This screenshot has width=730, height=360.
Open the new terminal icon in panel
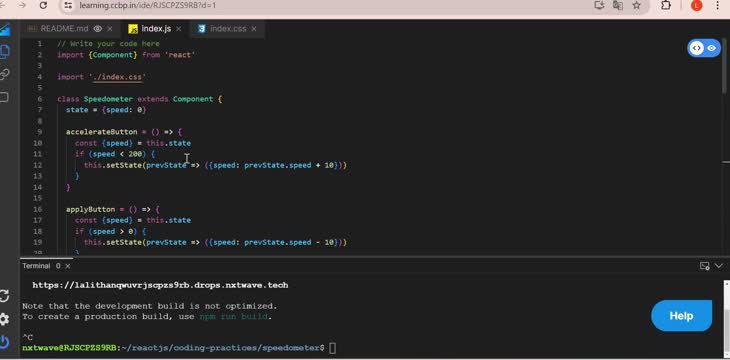click(x=704, y=266)
